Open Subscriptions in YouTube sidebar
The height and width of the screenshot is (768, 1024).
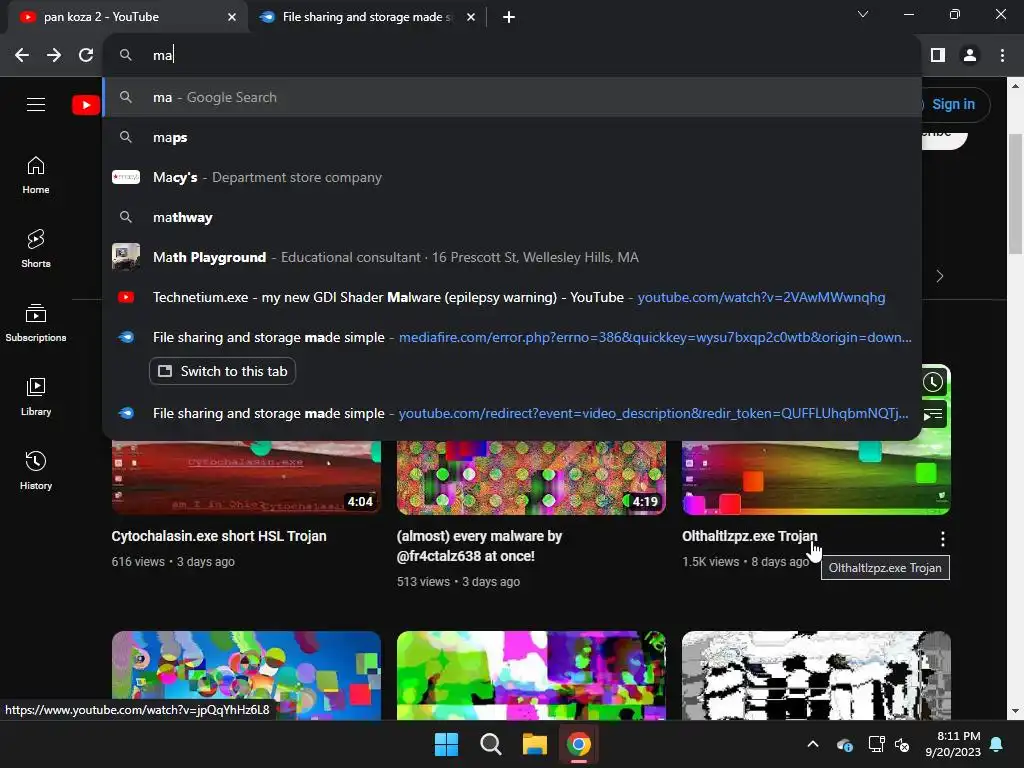pos(36,323)
